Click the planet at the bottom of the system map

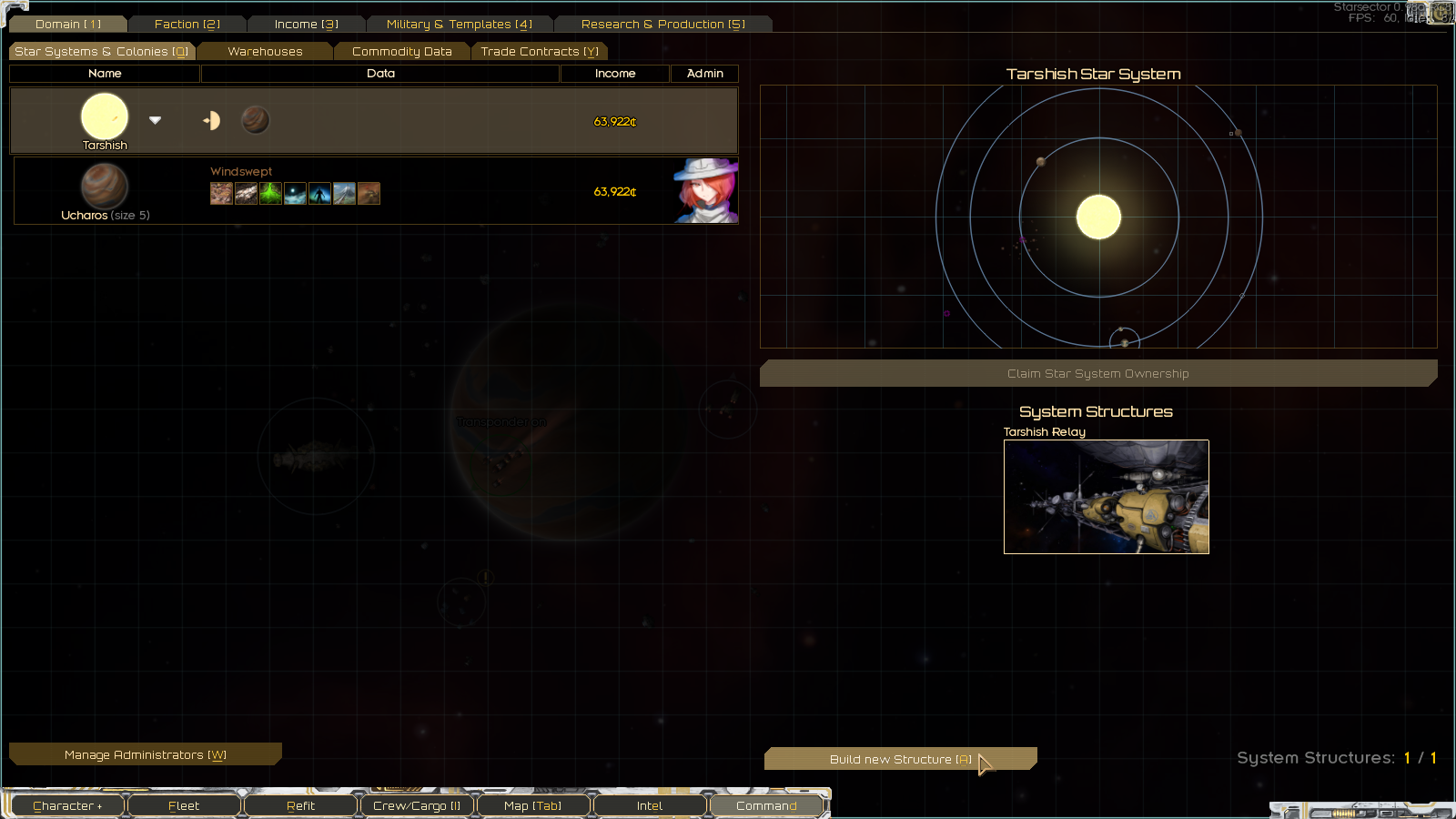coord(1125,342)
